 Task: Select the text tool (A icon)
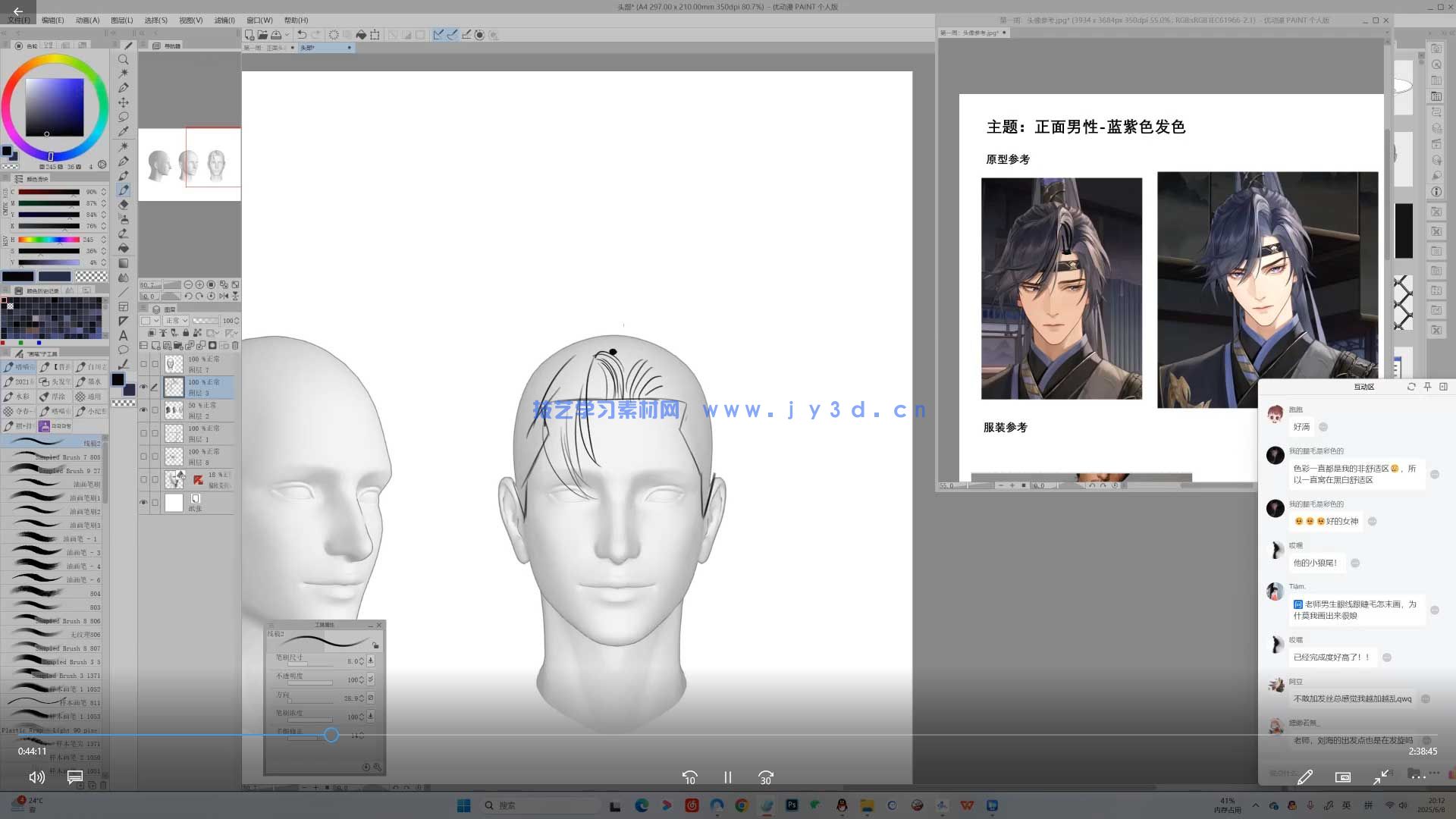pos(123,335)
